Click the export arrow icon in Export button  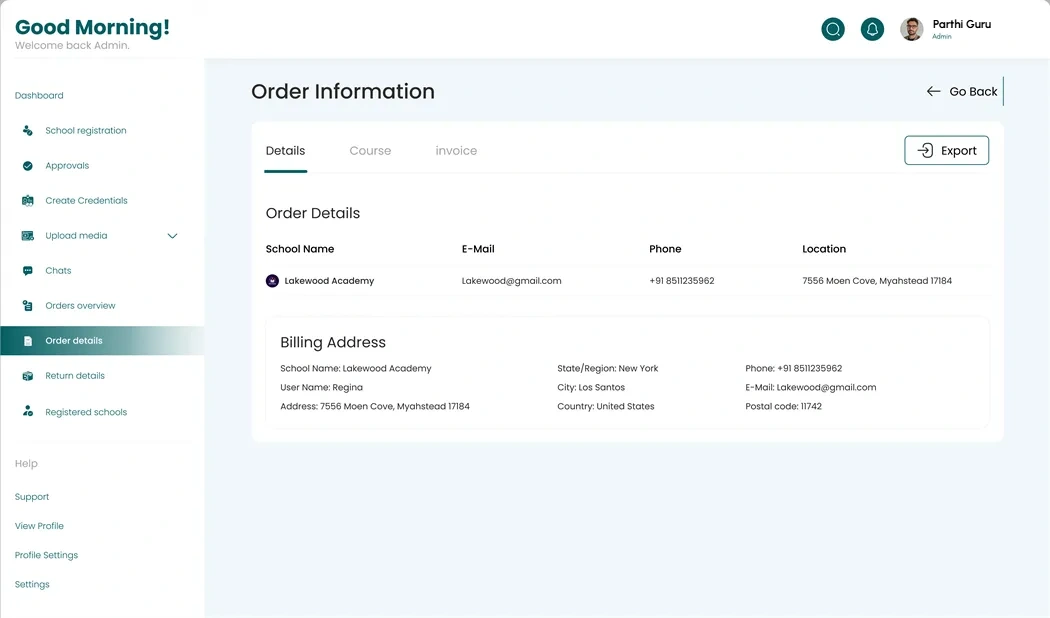point(925,150)
